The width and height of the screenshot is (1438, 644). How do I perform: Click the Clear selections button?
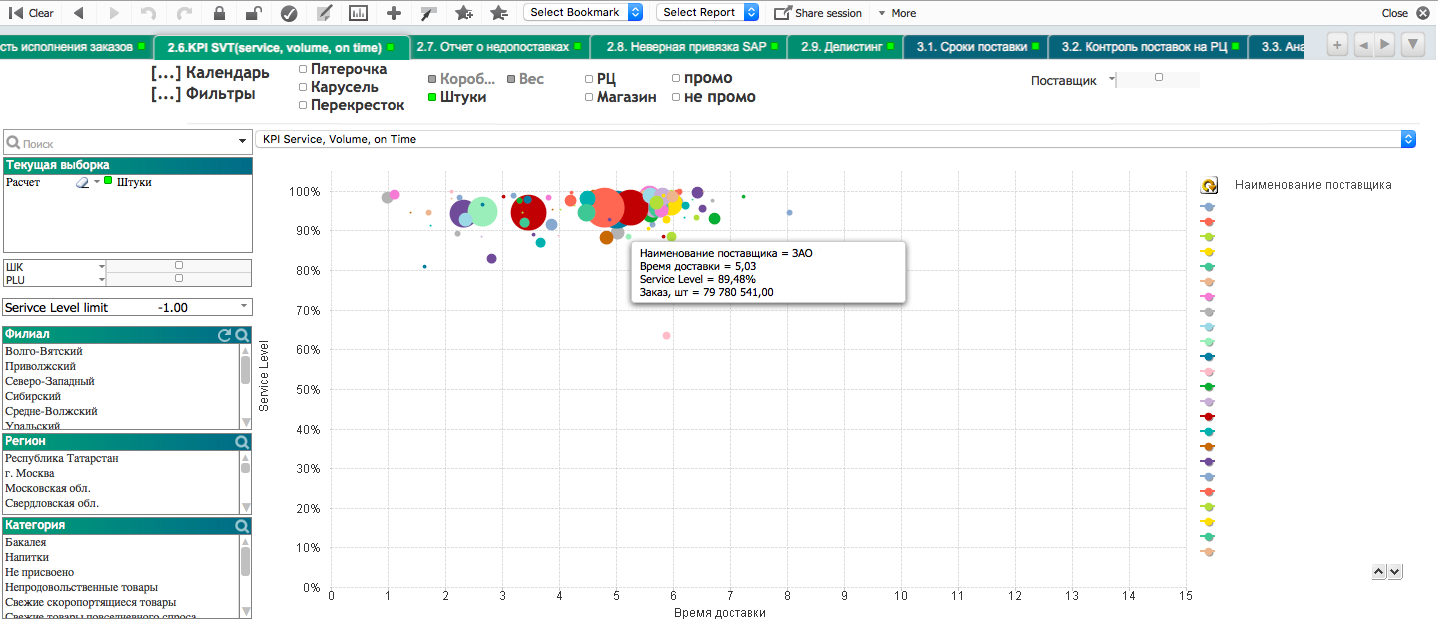click(x=32, y=13)
